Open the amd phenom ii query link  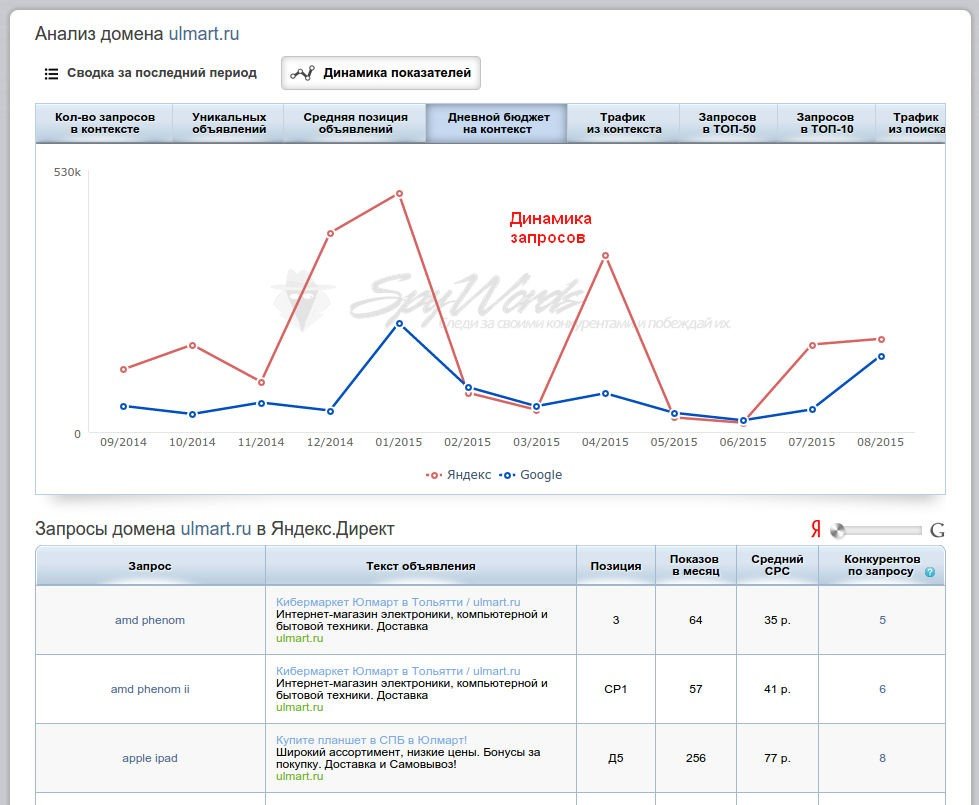tap(150, 689)
